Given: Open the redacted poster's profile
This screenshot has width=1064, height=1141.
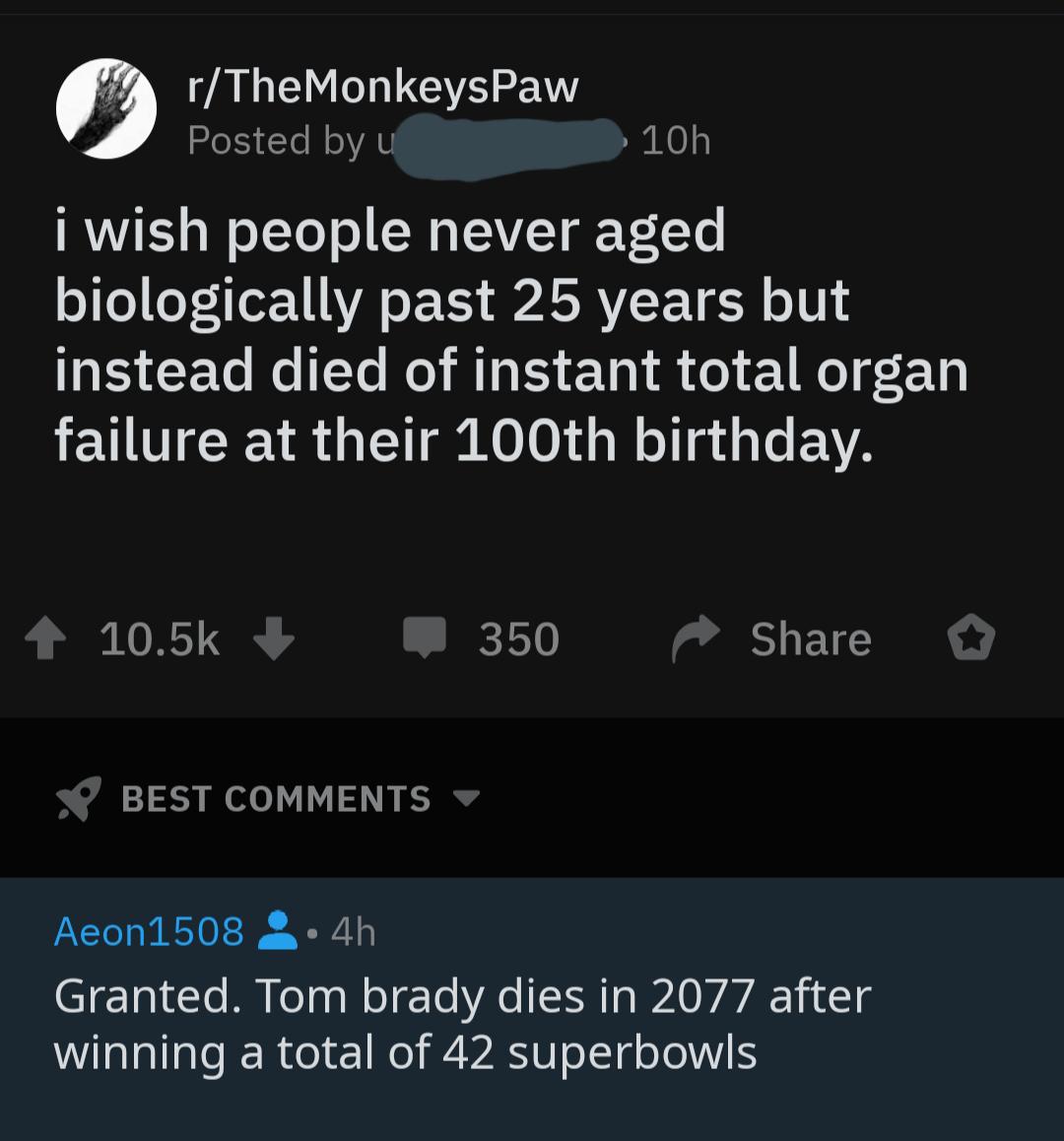Looking at the screenshot, I should tap(502, 142).
